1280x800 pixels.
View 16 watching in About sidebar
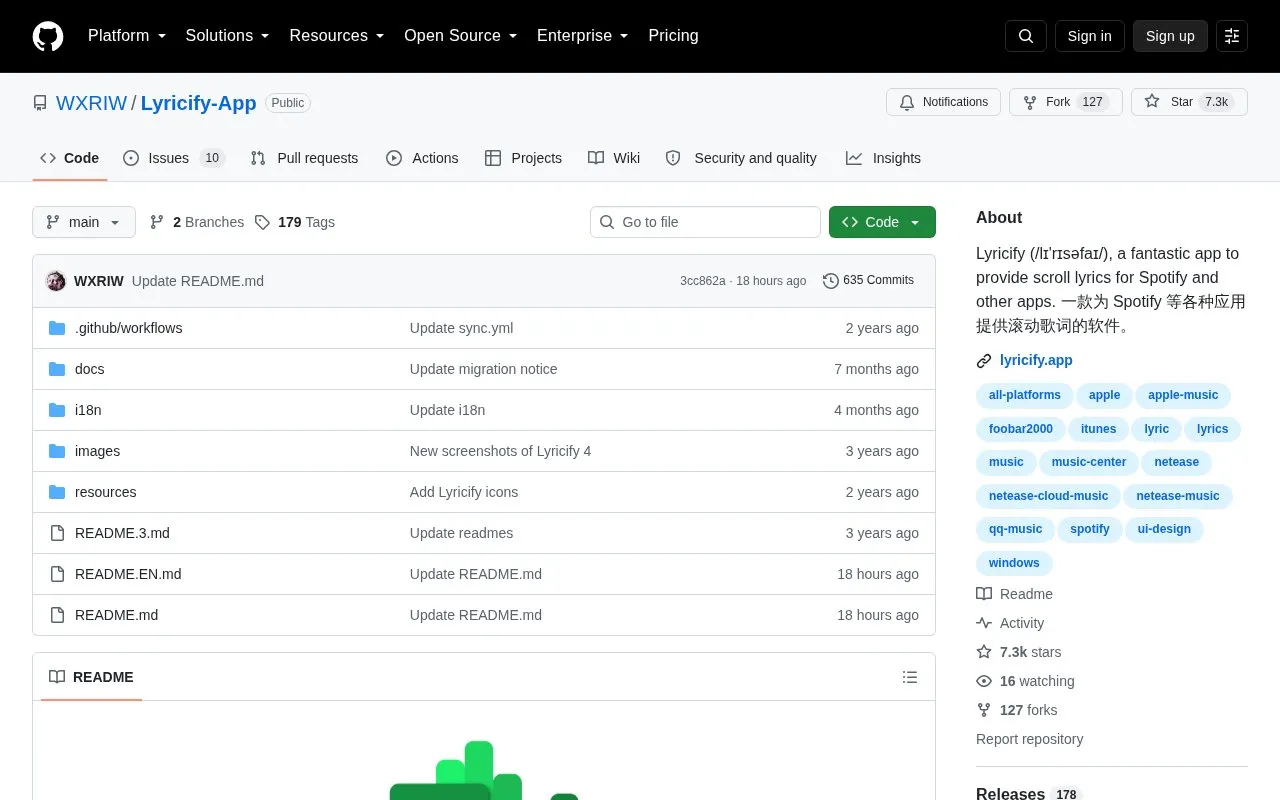1025,681
